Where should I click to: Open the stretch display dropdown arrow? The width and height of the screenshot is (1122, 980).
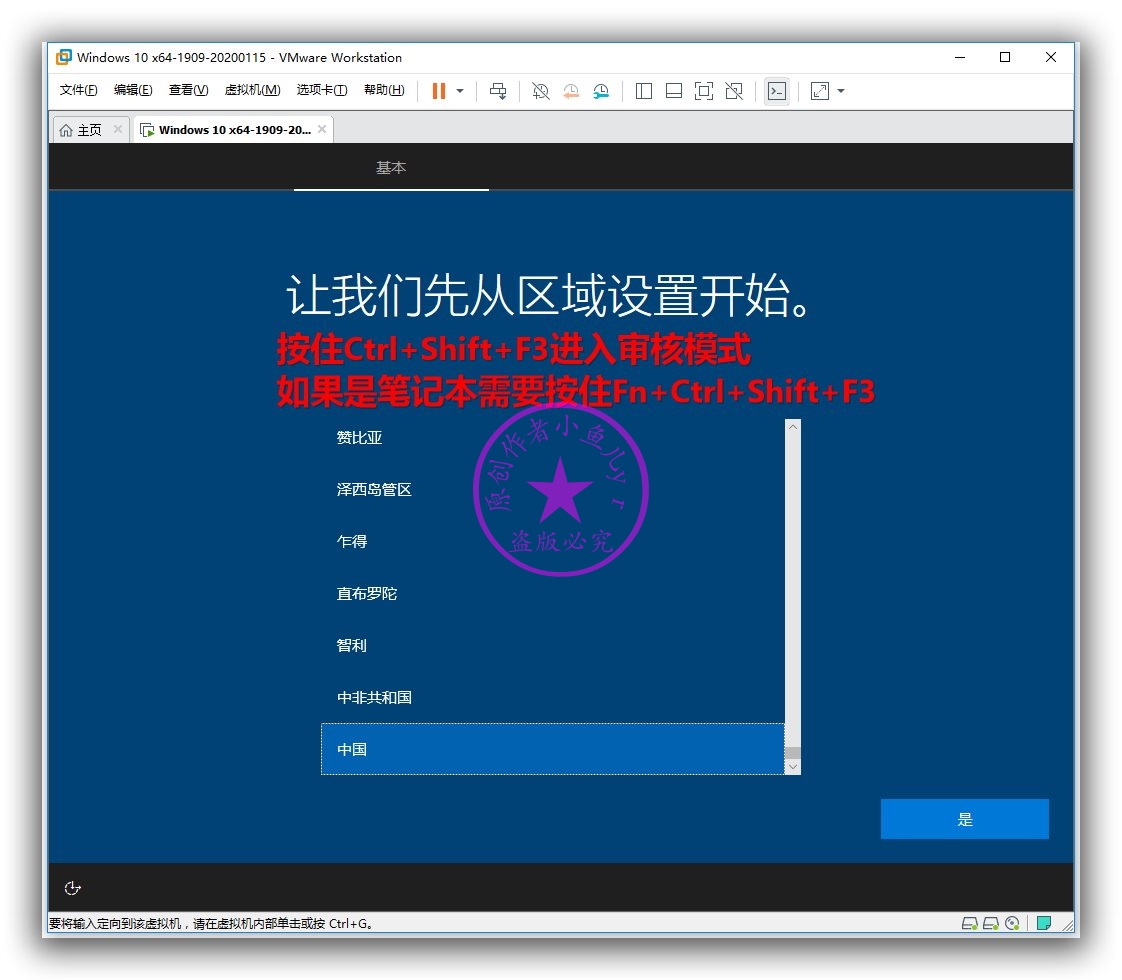(841, 91)
